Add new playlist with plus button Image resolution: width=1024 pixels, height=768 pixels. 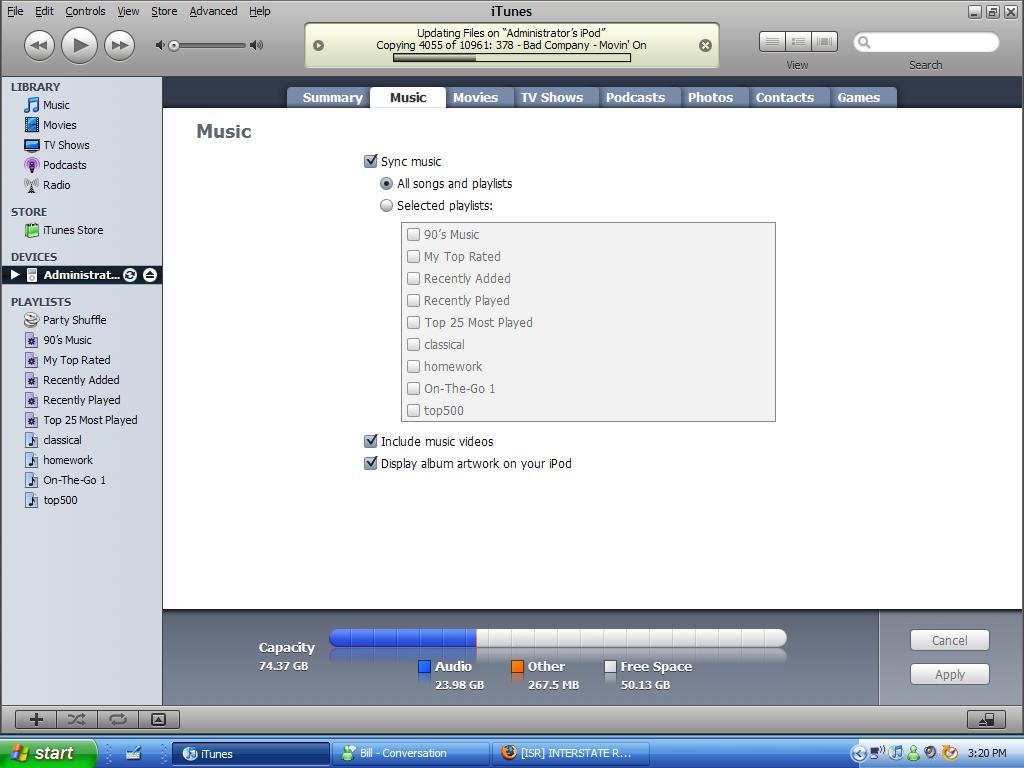click(37, 719)
